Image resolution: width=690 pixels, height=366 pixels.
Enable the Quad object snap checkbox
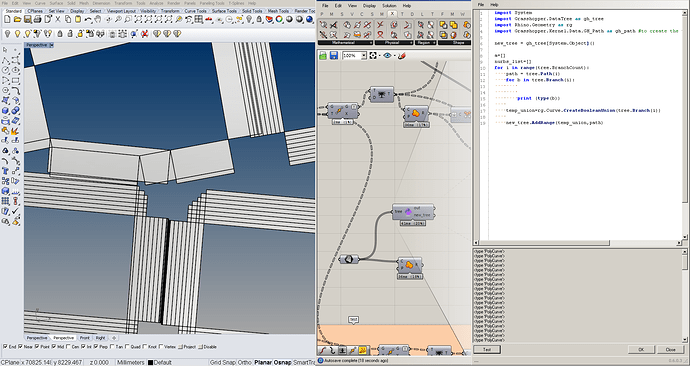(x=128, y=347)
